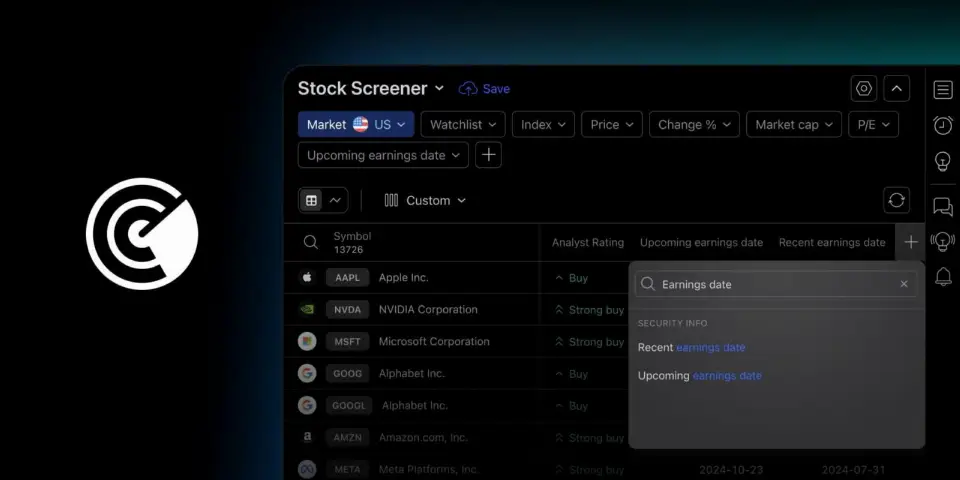The width and height of the screenshot is (960, 480).
Task: Select Upcoming earnings date in the search results
Action: point(700,375)
